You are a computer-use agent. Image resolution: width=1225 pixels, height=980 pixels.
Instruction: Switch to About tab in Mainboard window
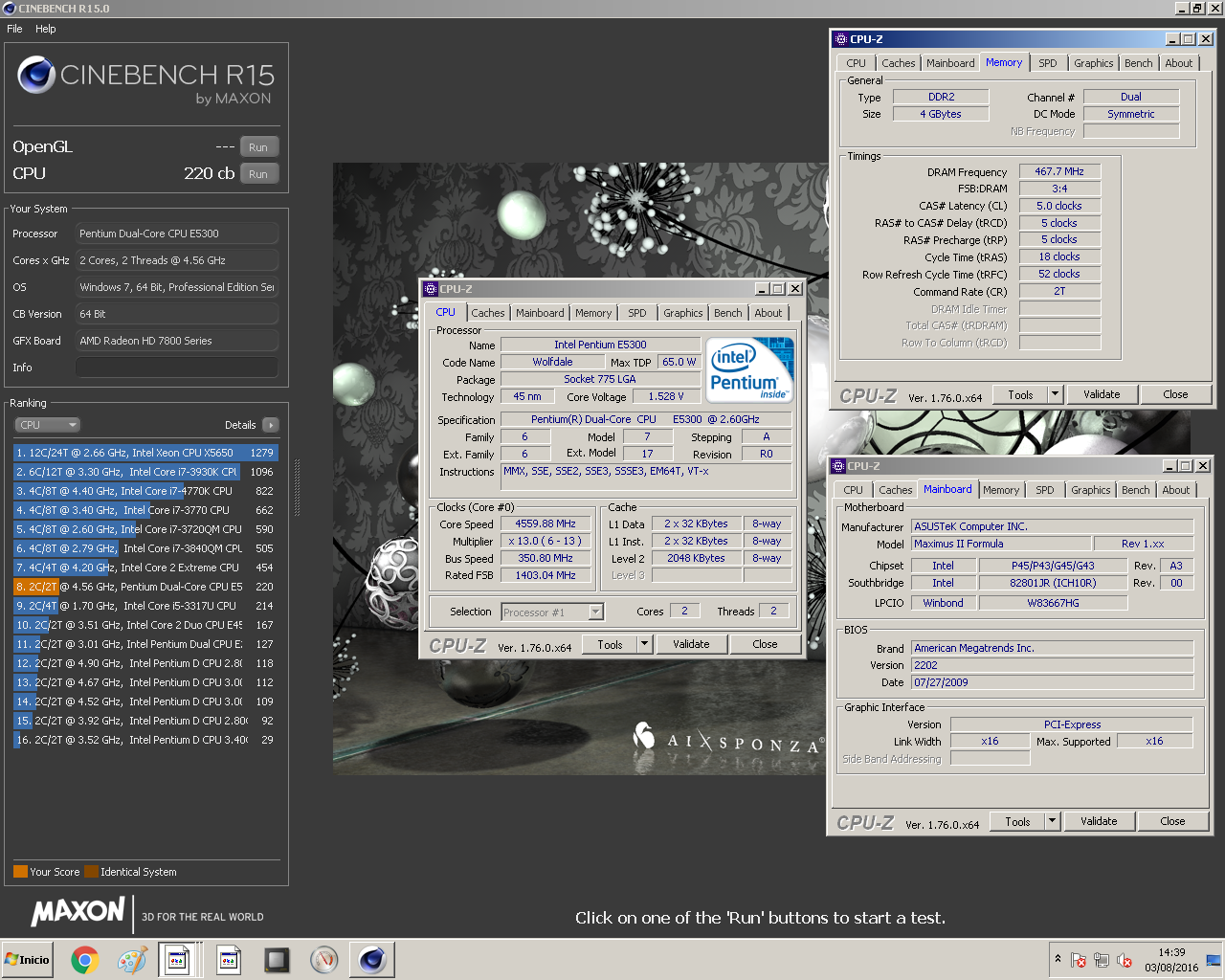coord(1176,490)
